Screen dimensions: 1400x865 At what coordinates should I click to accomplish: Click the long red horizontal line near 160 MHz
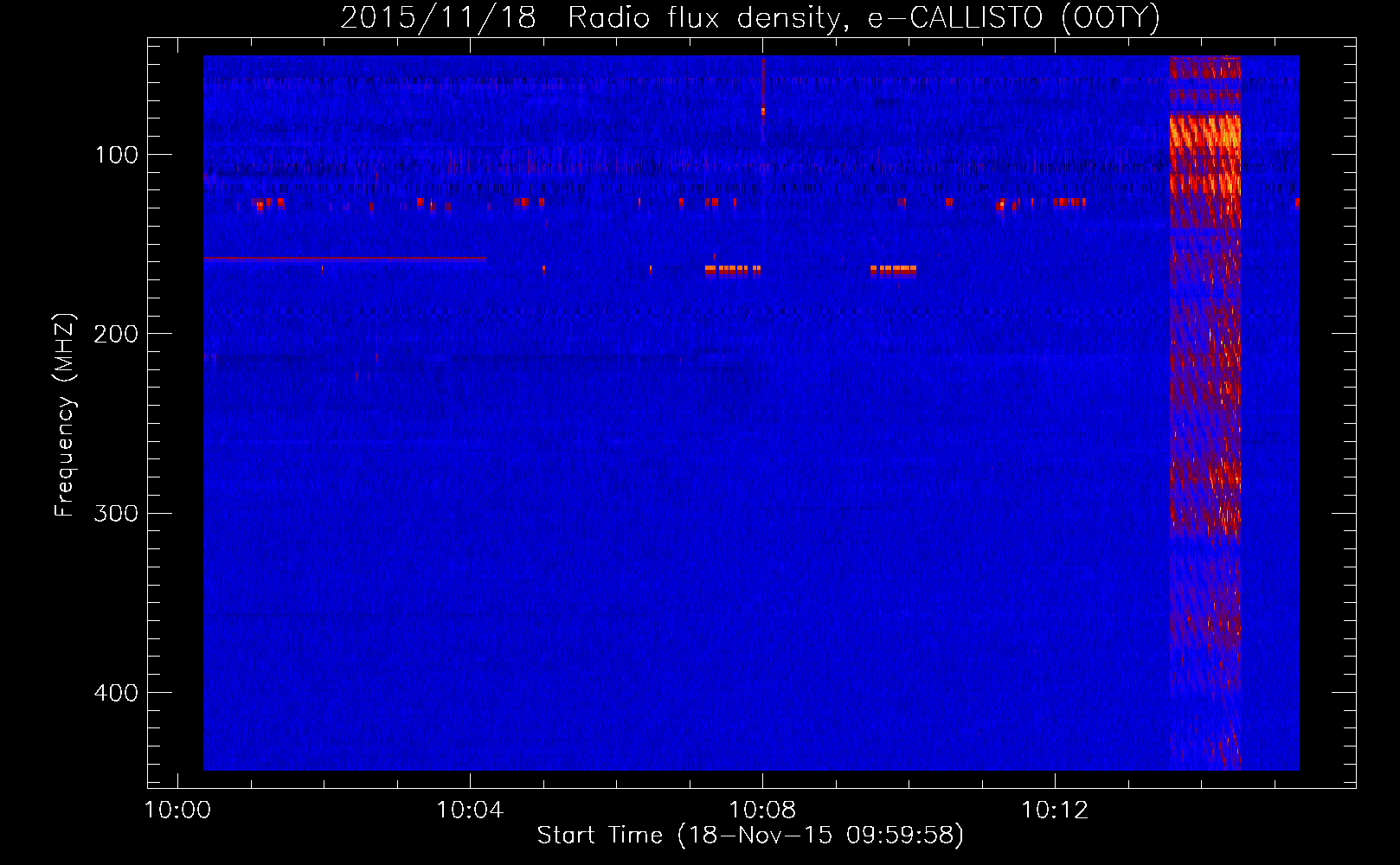344,259
